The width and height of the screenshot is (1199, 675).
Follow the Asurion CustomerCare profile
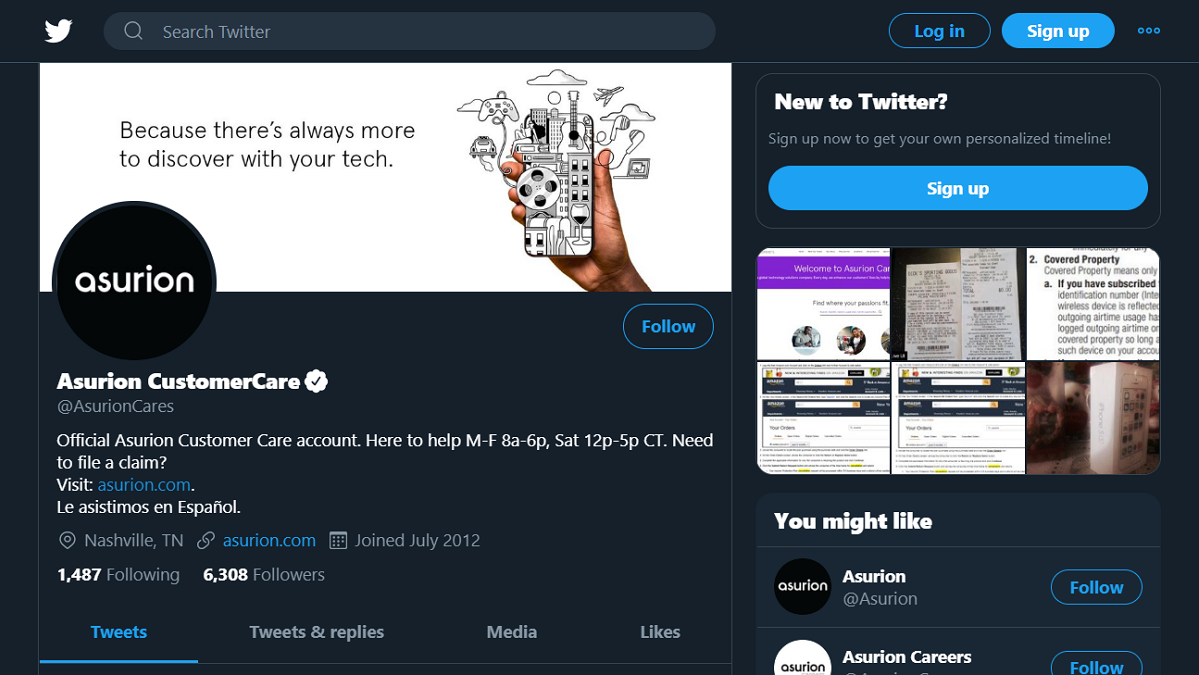pos(668,326)
